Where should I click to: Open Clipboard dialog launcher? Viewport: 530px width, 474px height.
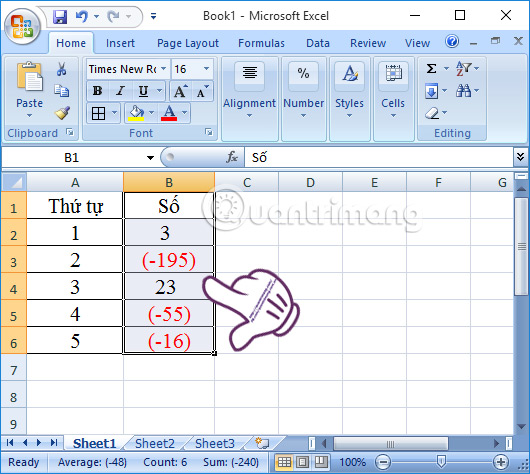[70, 133]
